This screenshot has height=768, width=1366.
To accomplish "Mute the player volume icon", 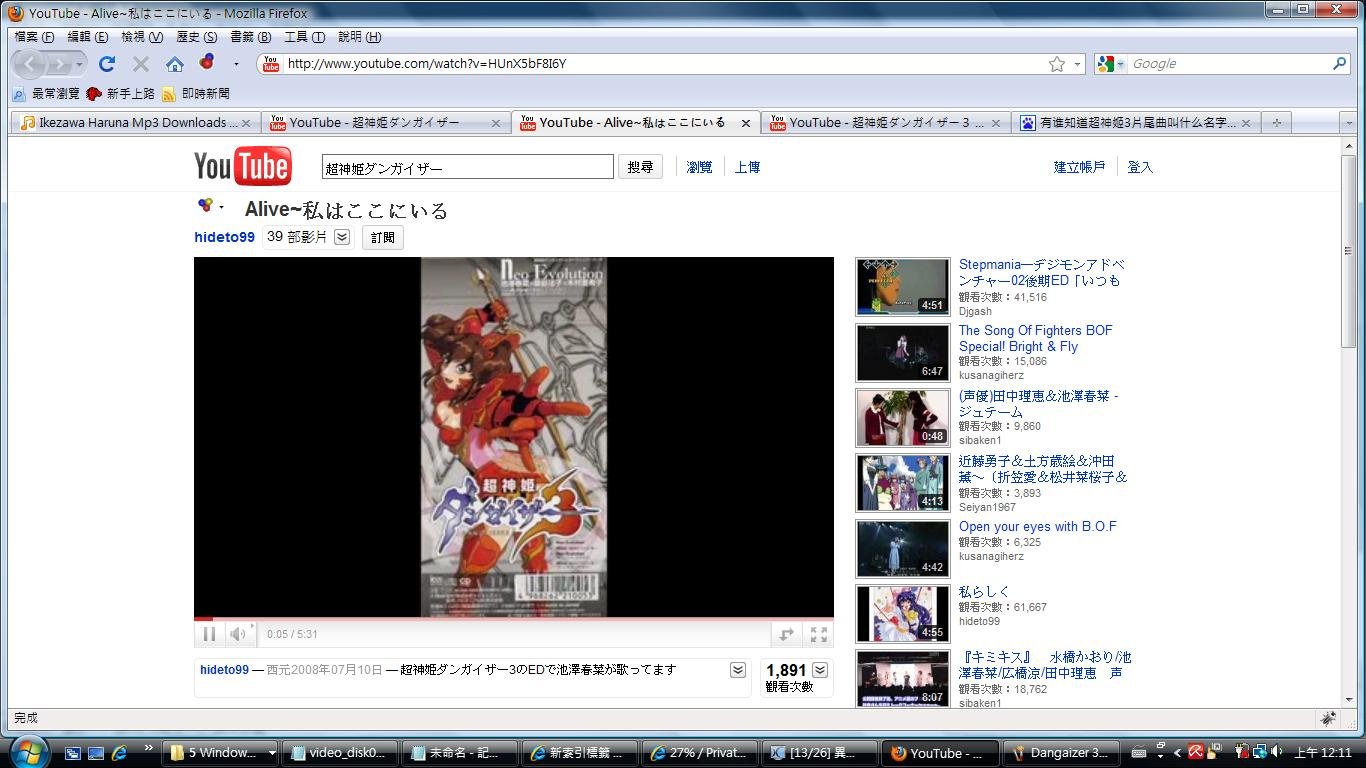I will 237,634.
